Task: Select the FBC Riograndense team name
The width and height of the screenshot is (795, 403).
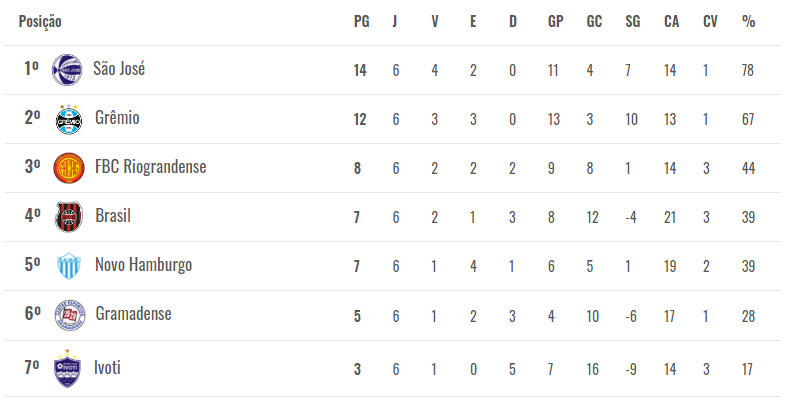Action: [x=151, y=167]
